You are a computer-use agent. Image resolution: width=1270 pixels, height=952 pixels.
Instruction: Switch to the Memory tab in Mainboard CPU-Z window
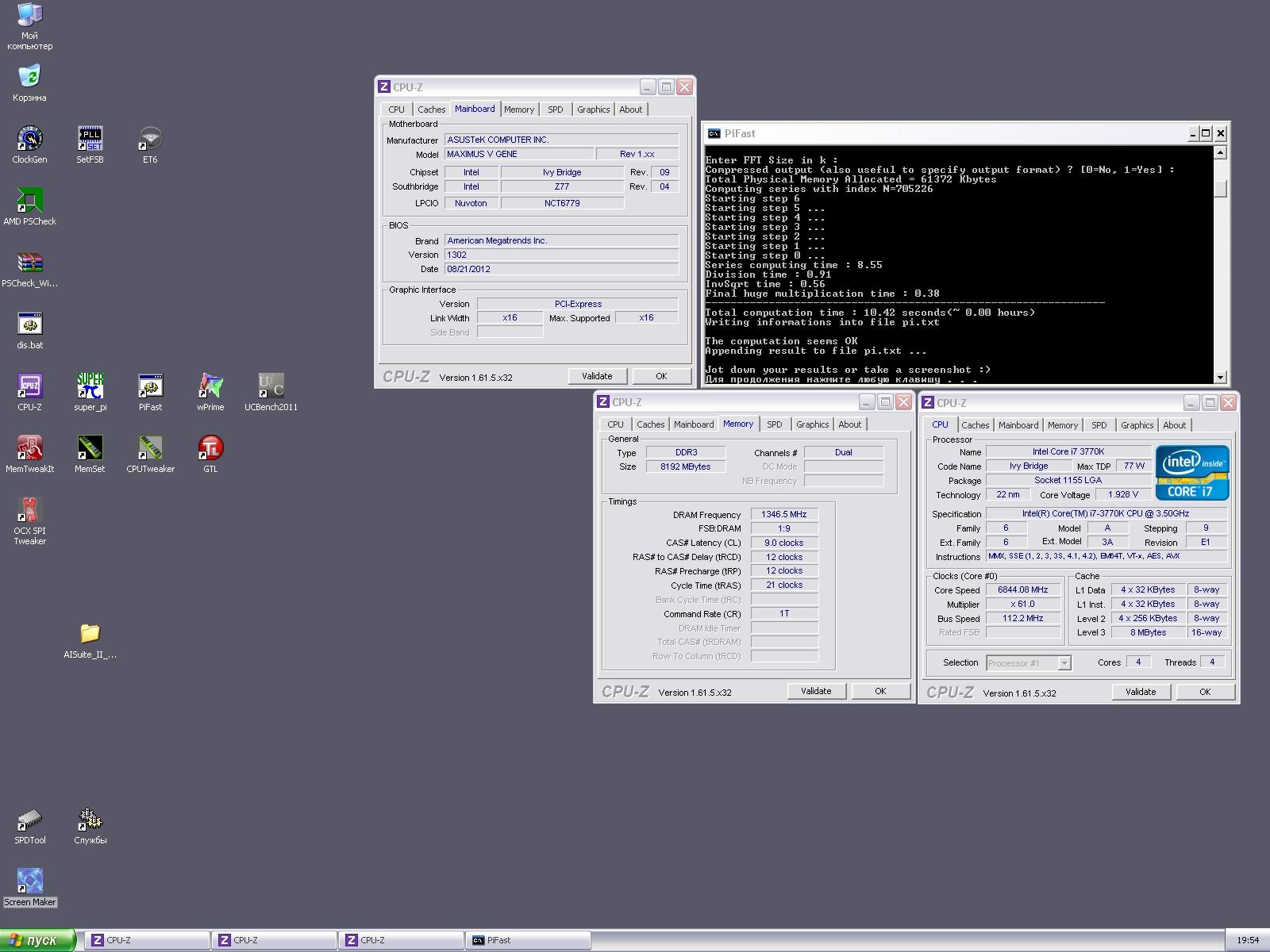(519, 109)
